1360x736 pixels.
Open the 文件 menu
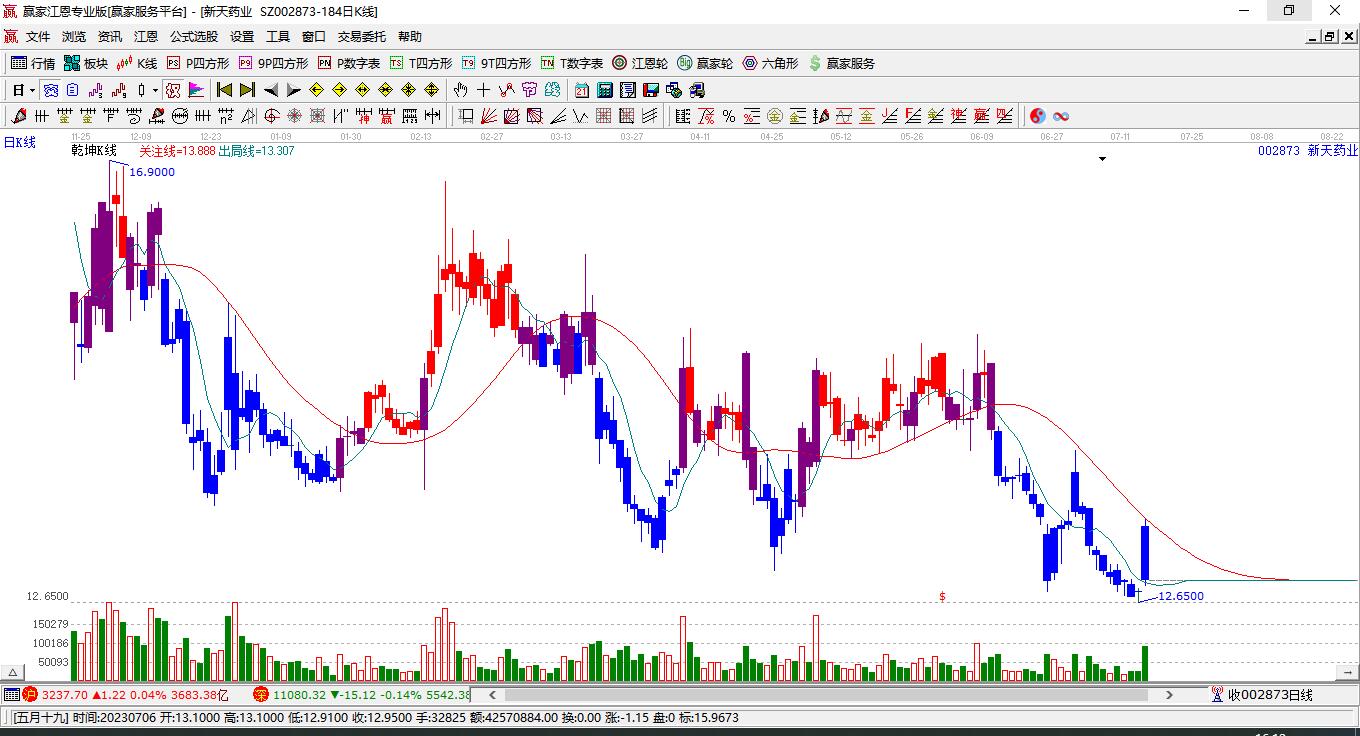pyautogui.click(x=38, y=37)
